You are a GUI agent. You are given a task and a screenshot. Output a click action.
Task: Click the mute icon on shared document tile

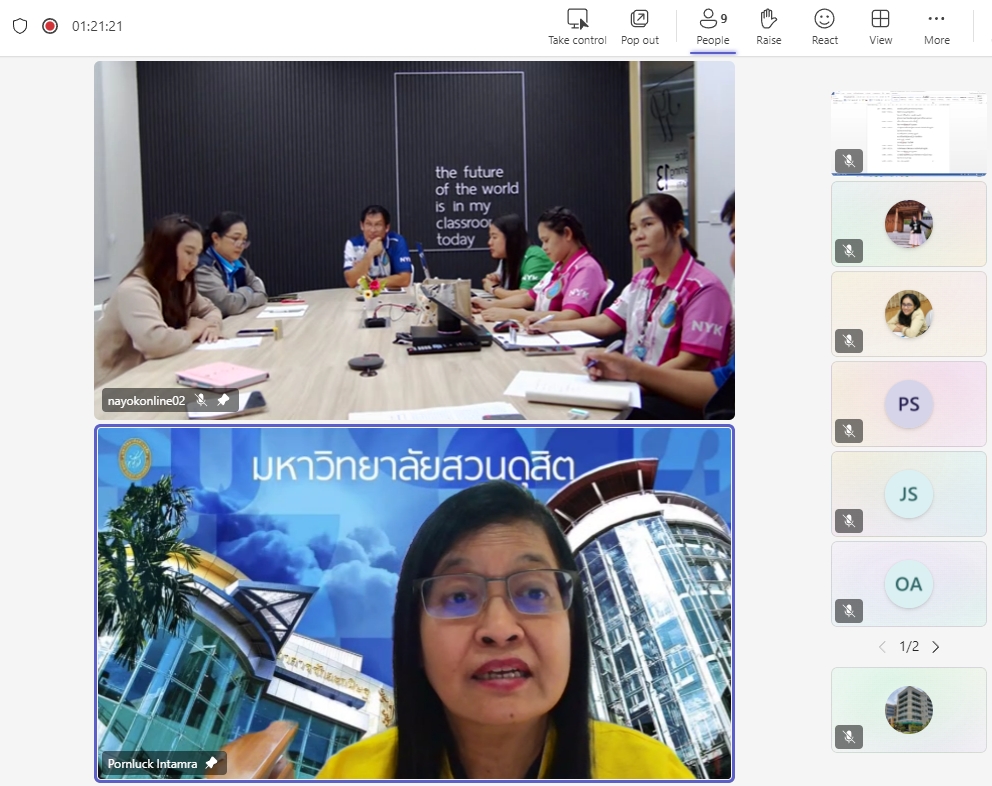849,161
